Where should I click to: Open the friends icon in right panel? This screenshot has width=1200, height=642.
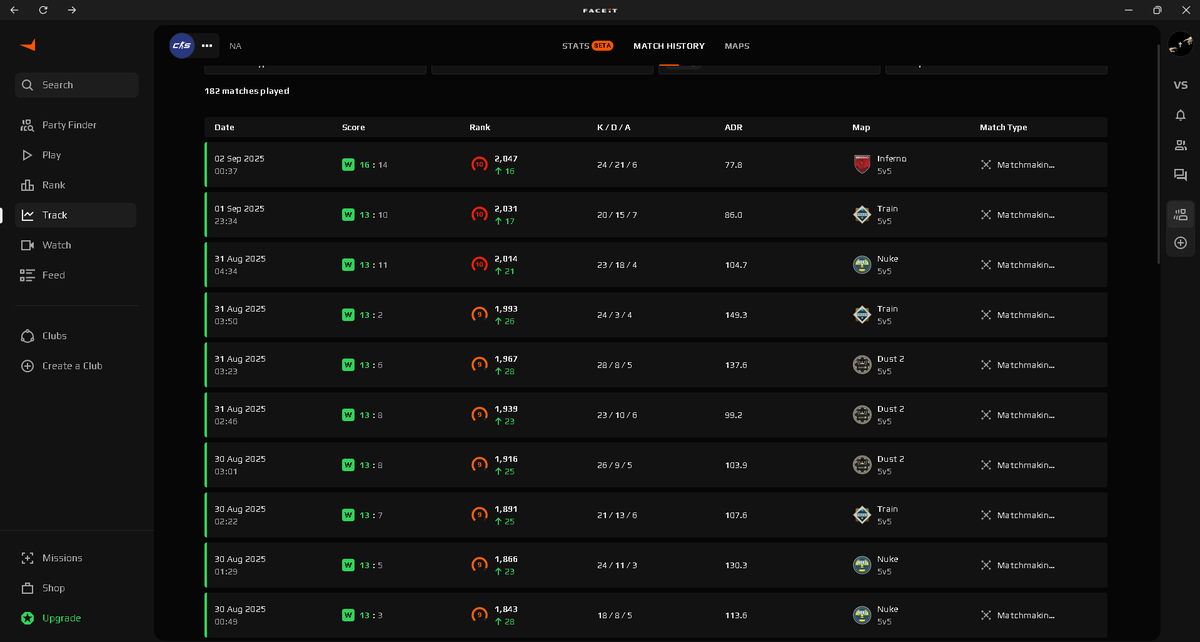point(1180,145)
